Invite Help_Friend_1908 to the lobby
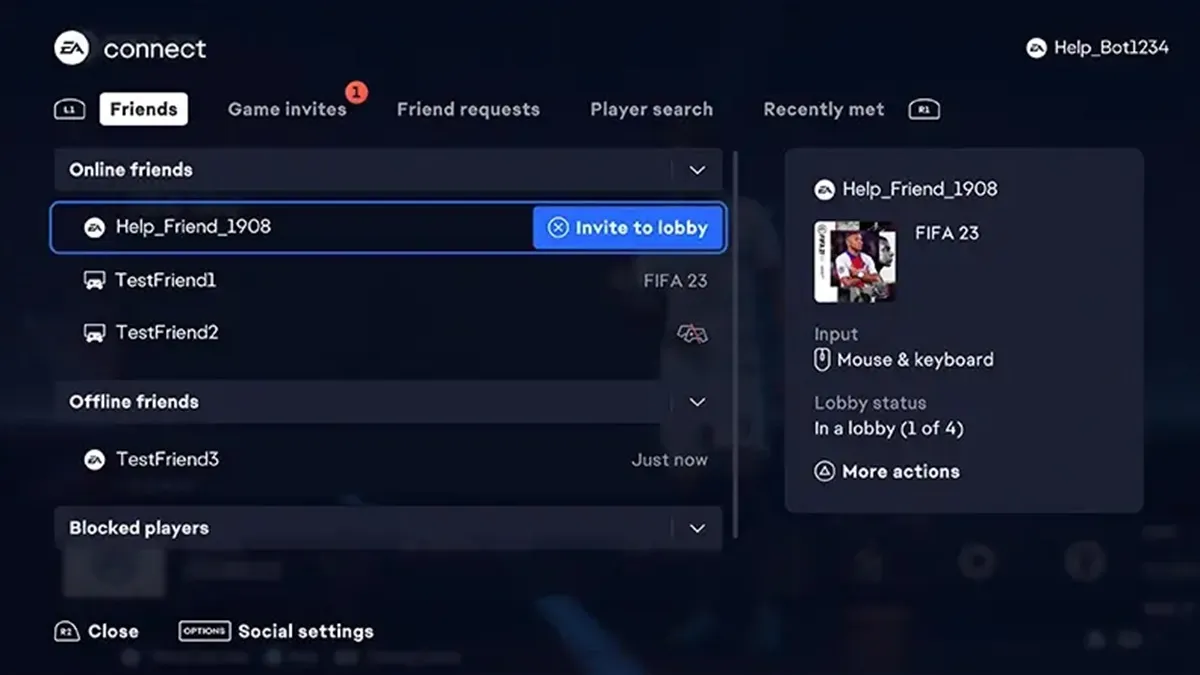 628,227
